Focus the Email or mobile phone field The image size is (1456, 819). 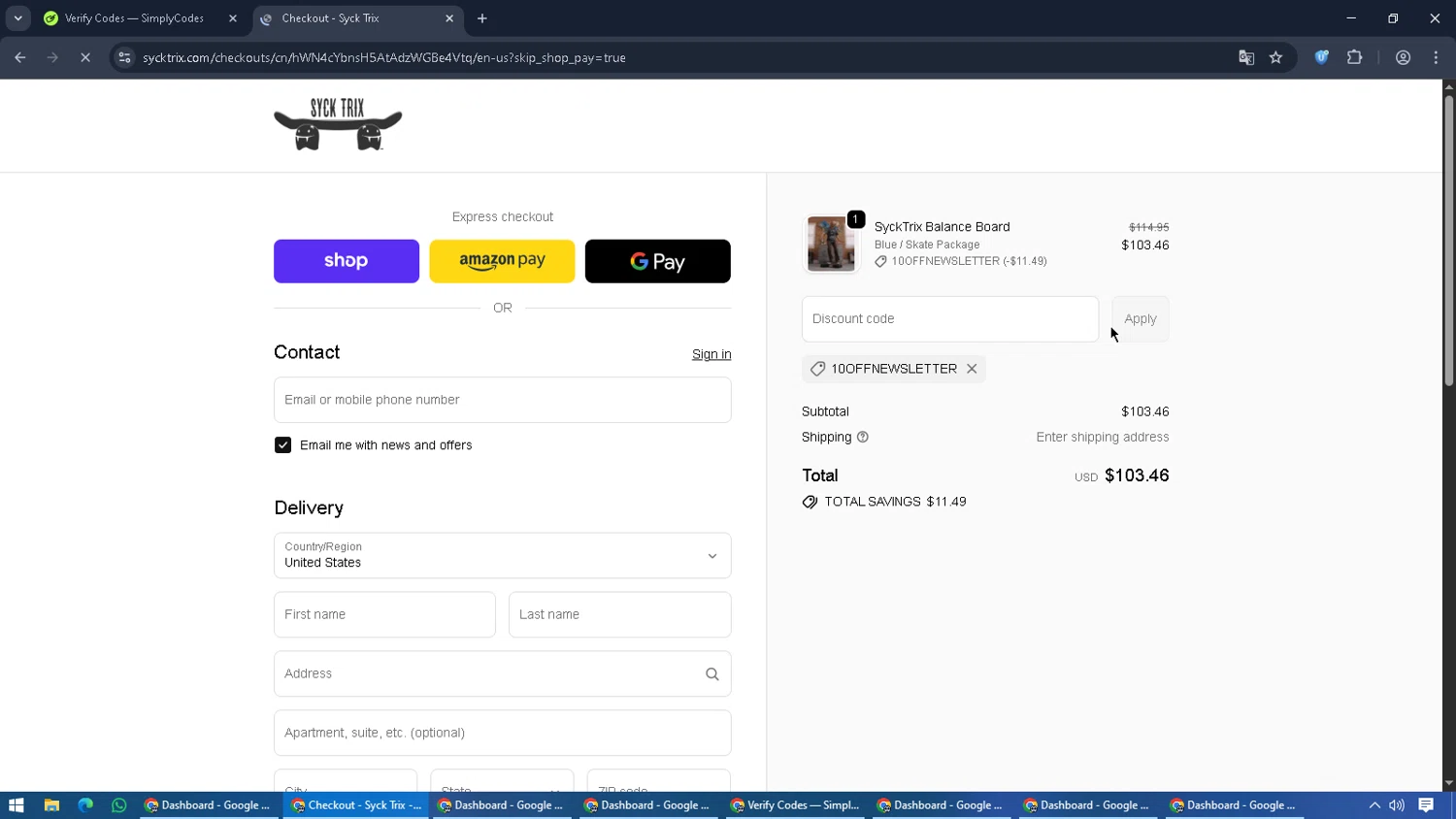[x=502, y=400]
